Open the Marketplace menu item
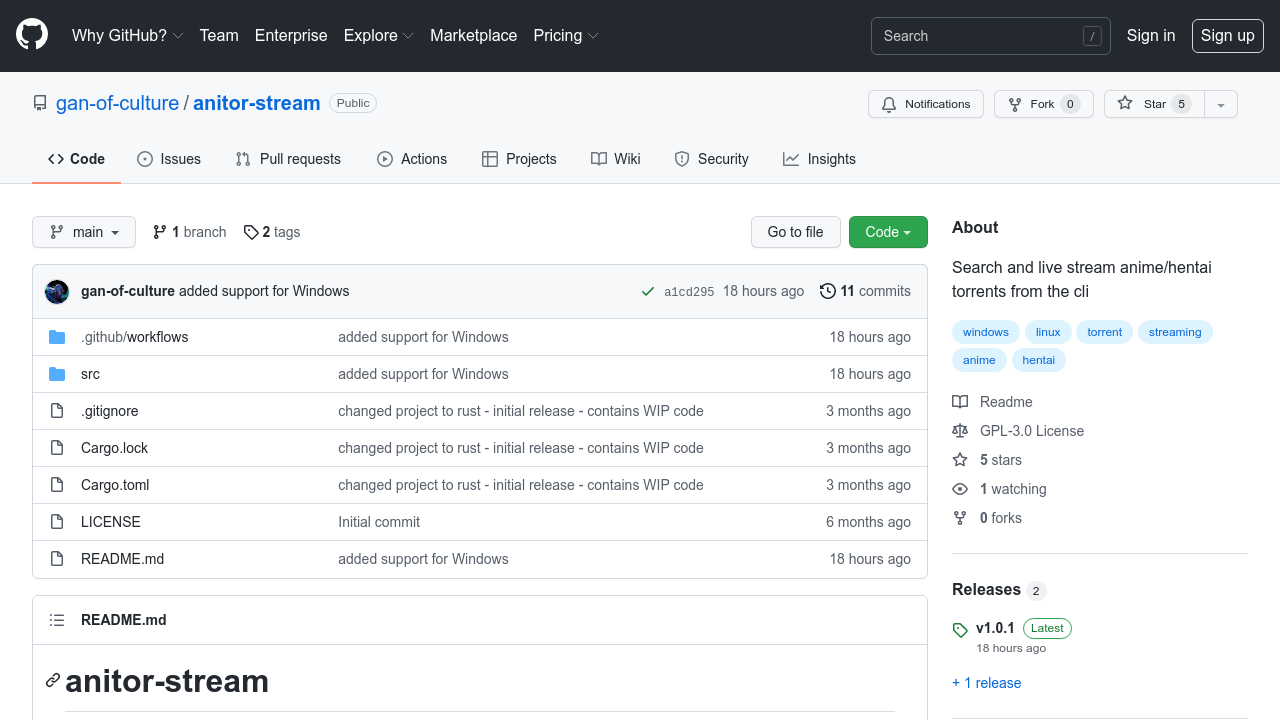1280x720 pixels. coord(473,35)
